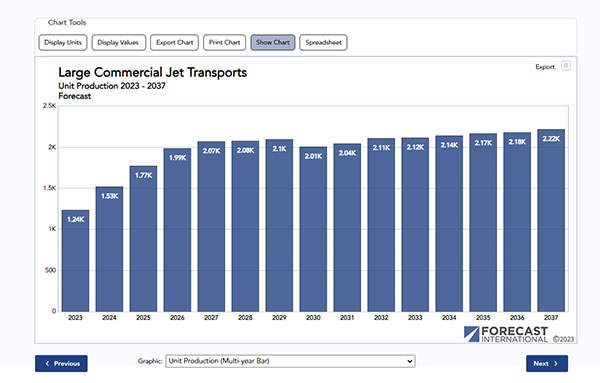The height and width of the screenshot is (383, 600).
Task: Click the 2030 bar labeled 2.01K
Action: (x=313, y=229)
